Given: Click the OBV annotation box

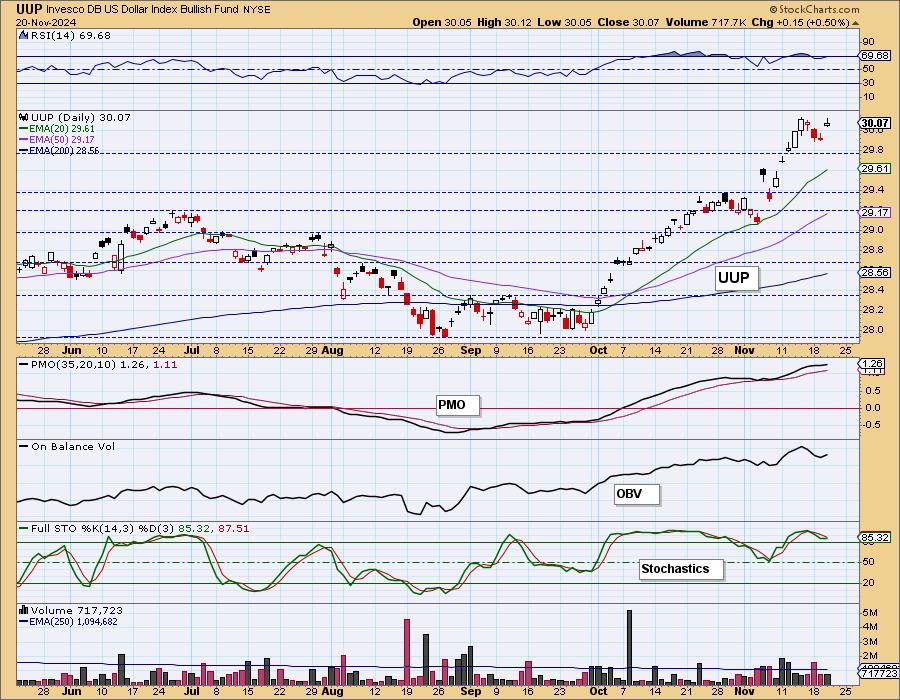Looking at the screenshot, I should tap(636, 494).
